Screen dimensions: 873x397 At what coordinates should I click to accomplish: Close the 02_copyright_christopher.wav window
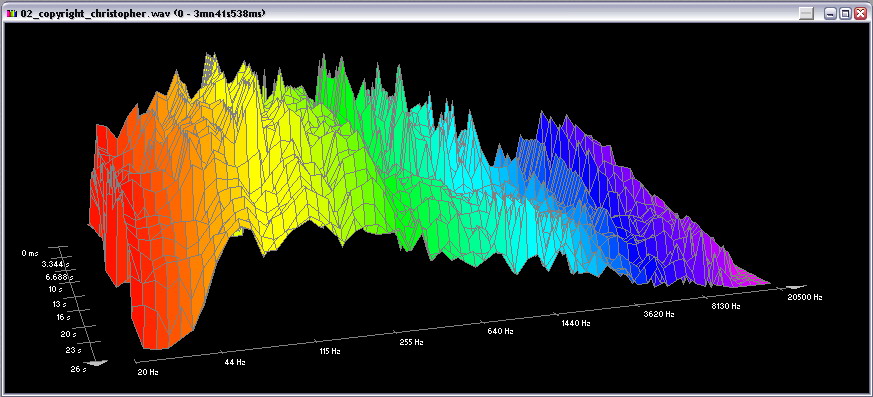859,14
